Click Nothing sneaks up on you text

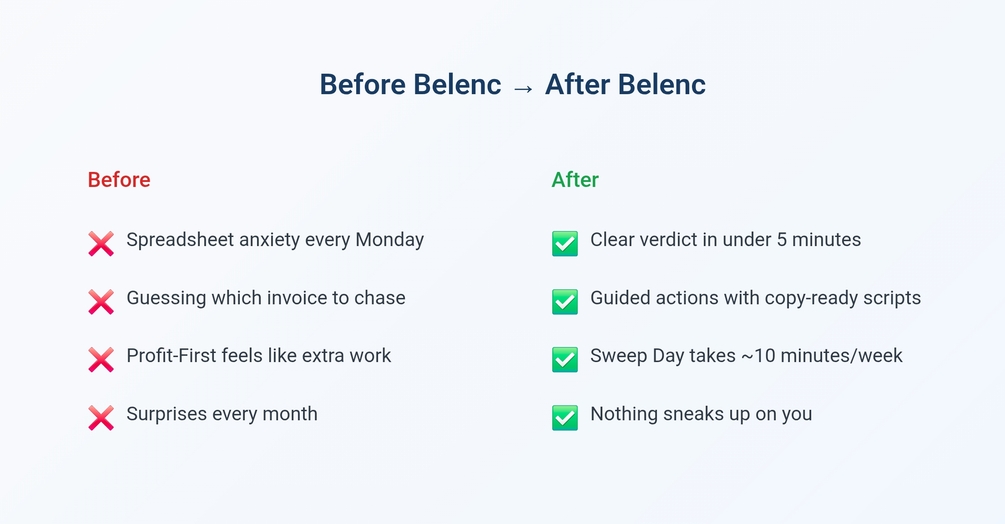point(701,414)
